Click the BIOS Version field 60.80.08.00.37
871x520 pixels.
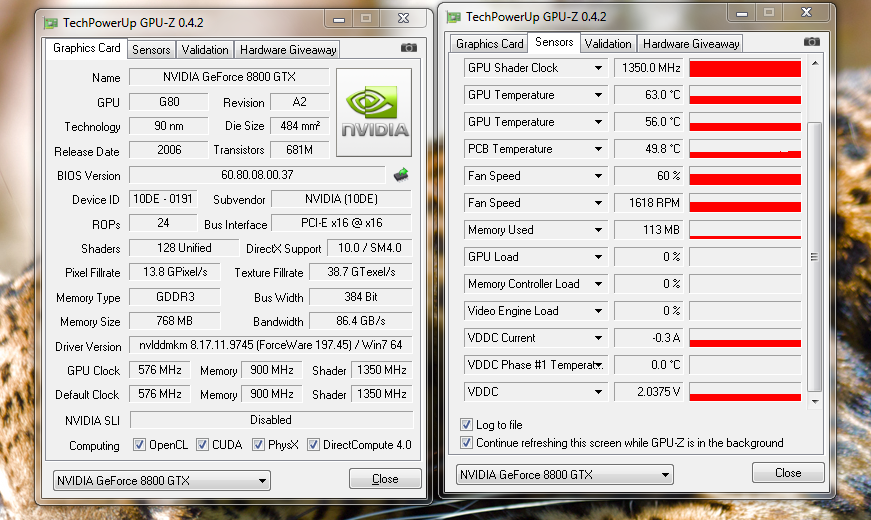(x=257, y=175)
